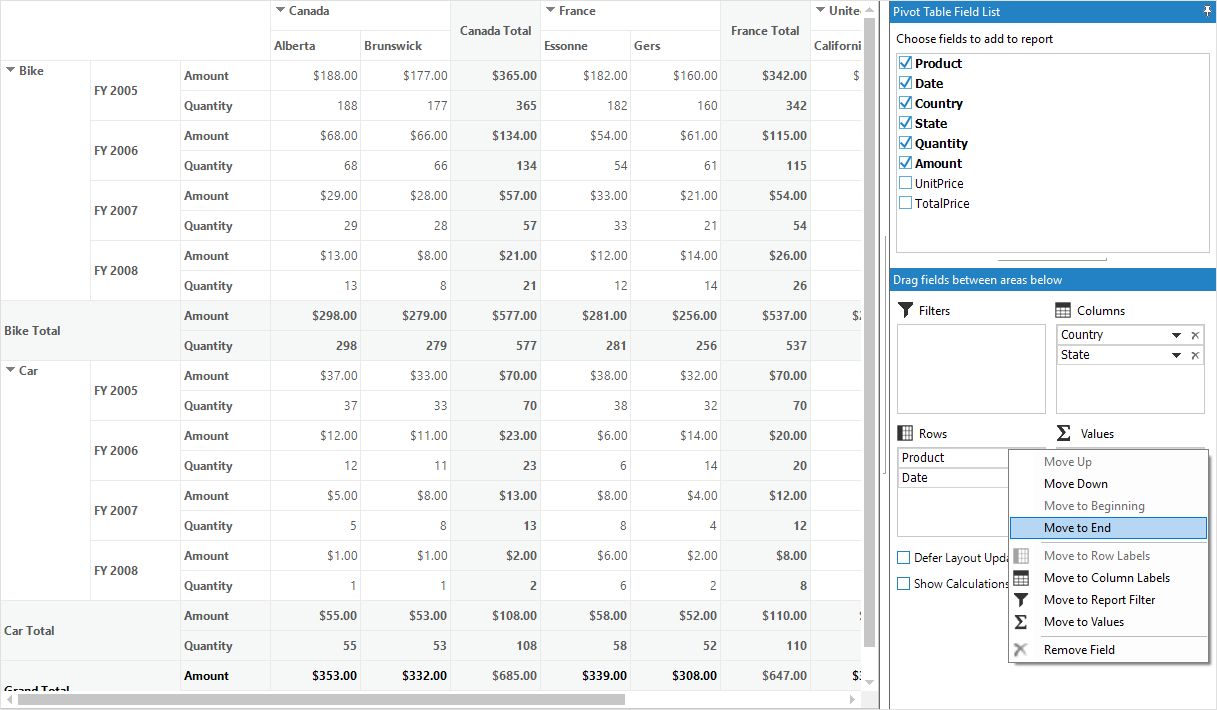1217x710 pixels.
Task: Click the Columns area table icon
Action: pyautogui.click(x=1063, y=311)
